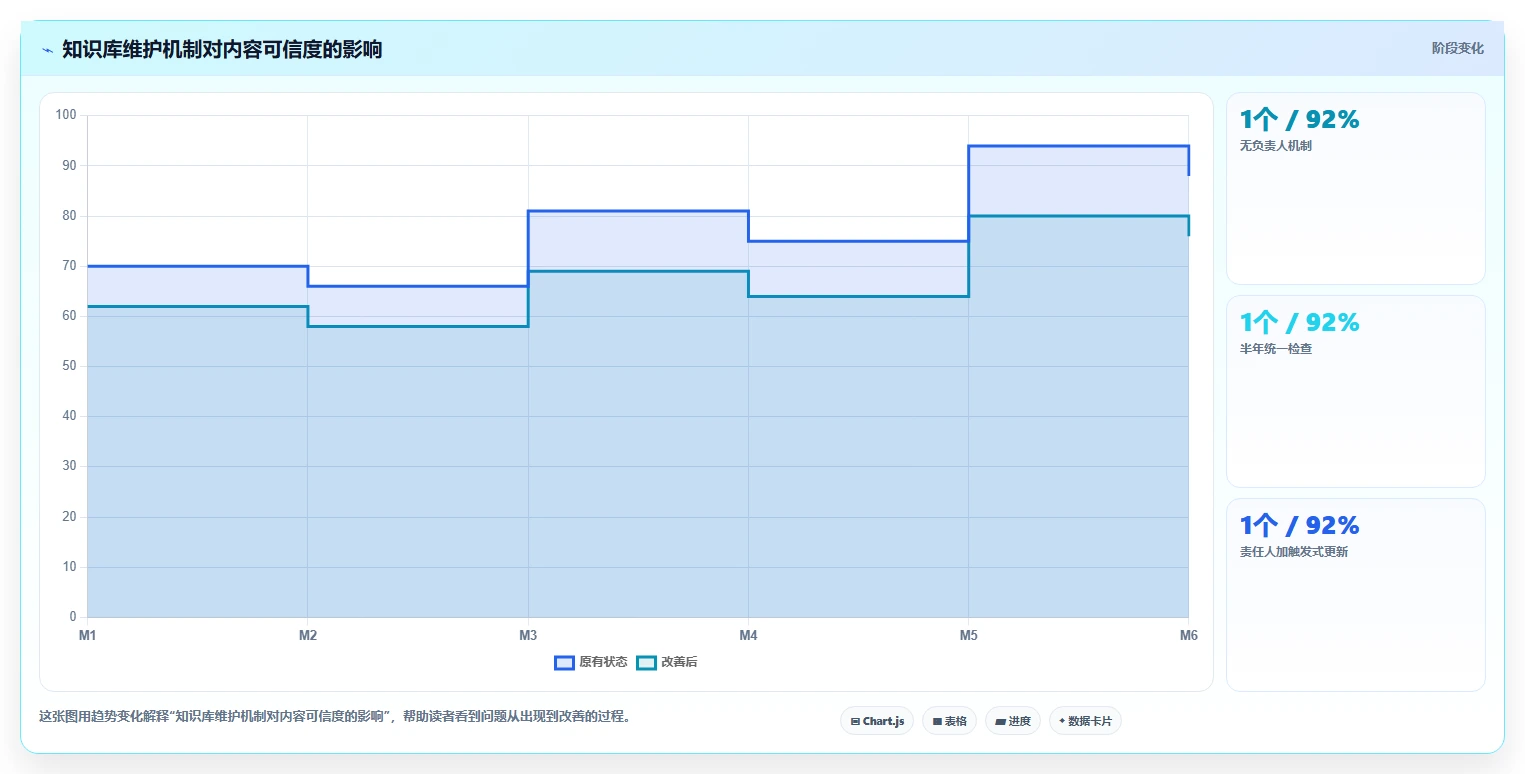Screen dimensions: 1525x774
Task: Select the 进度 tag chip
Action: pyautogui.click(x=1013, y=721)
